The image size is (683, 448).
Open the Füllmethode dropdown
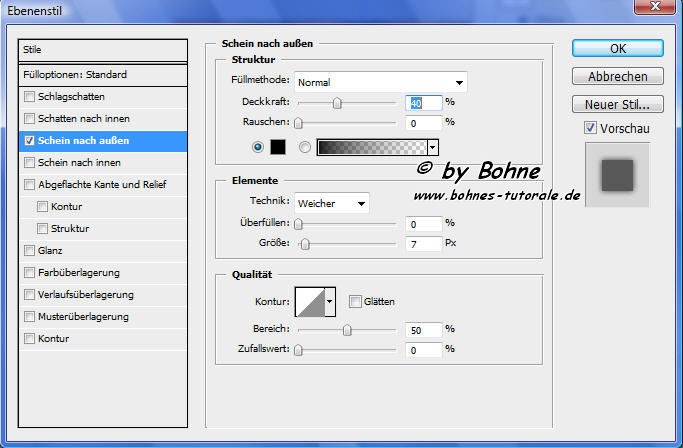380,82
